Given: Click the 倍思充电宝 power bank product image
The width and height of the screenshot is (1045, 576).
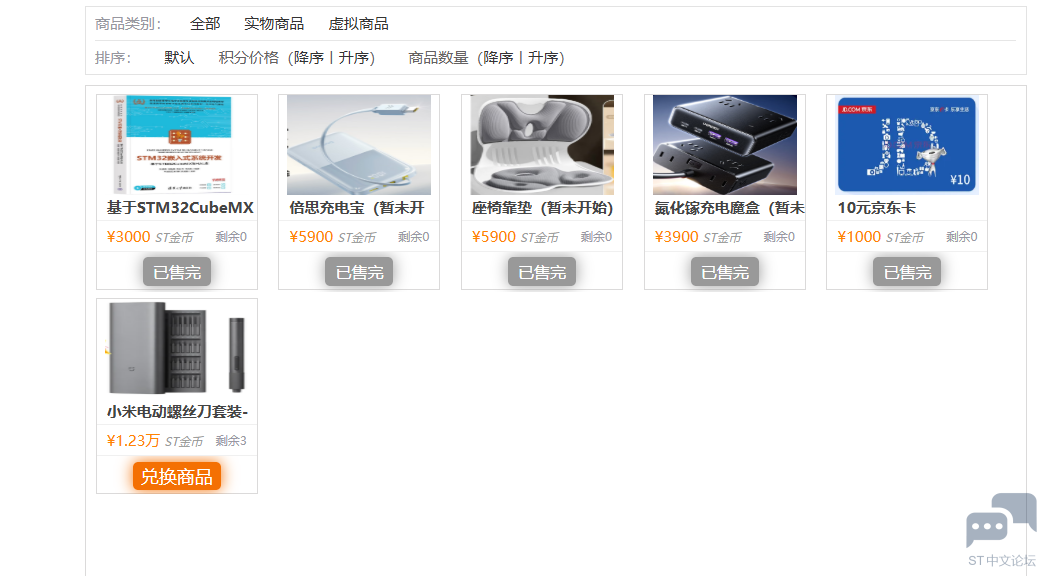Looking at the screenshot, I should pyautogui.click(x=360, y=145).
